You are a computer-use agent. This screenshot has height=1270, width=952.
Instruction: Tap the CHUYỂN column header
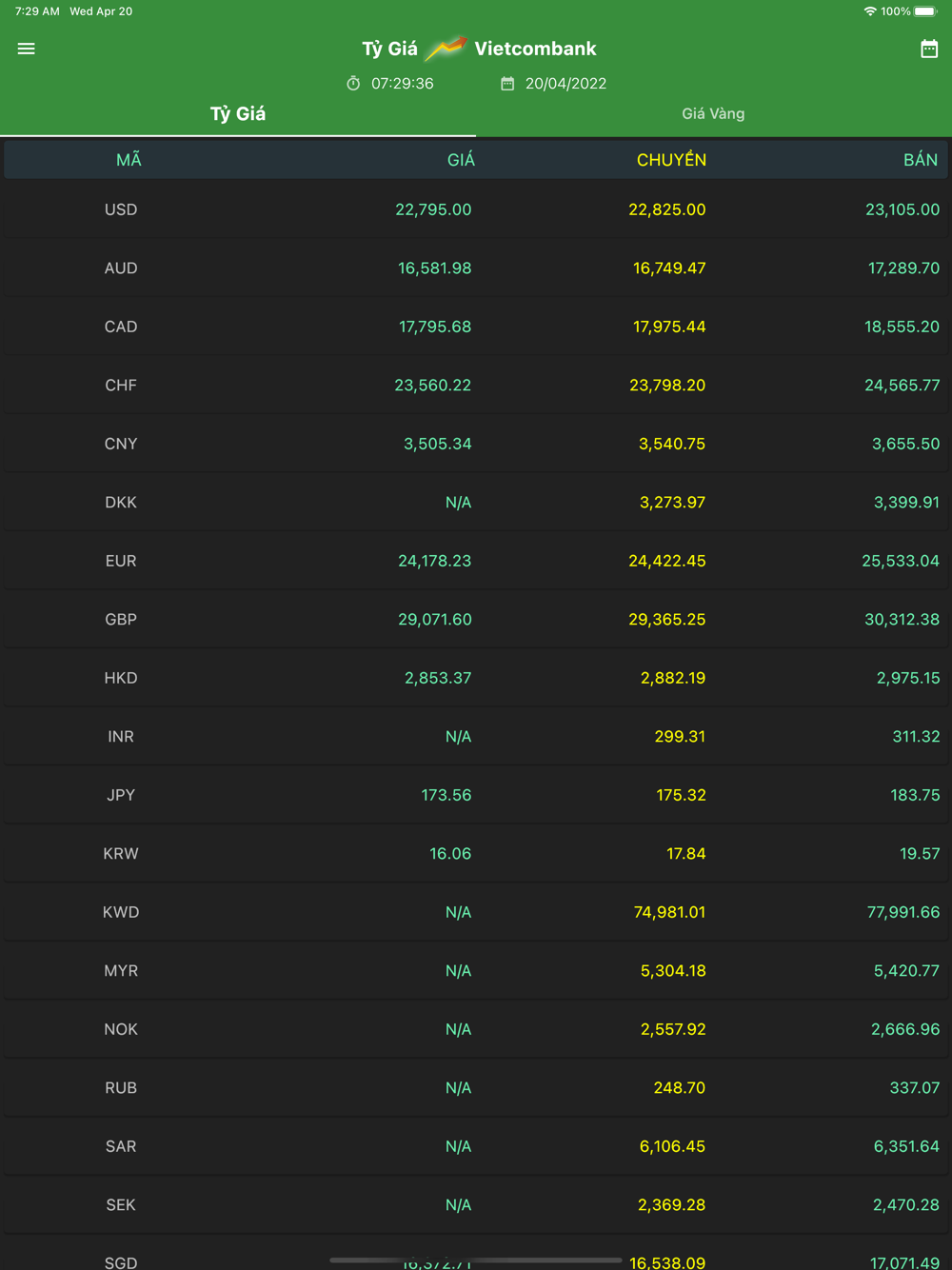pos(671,160)
